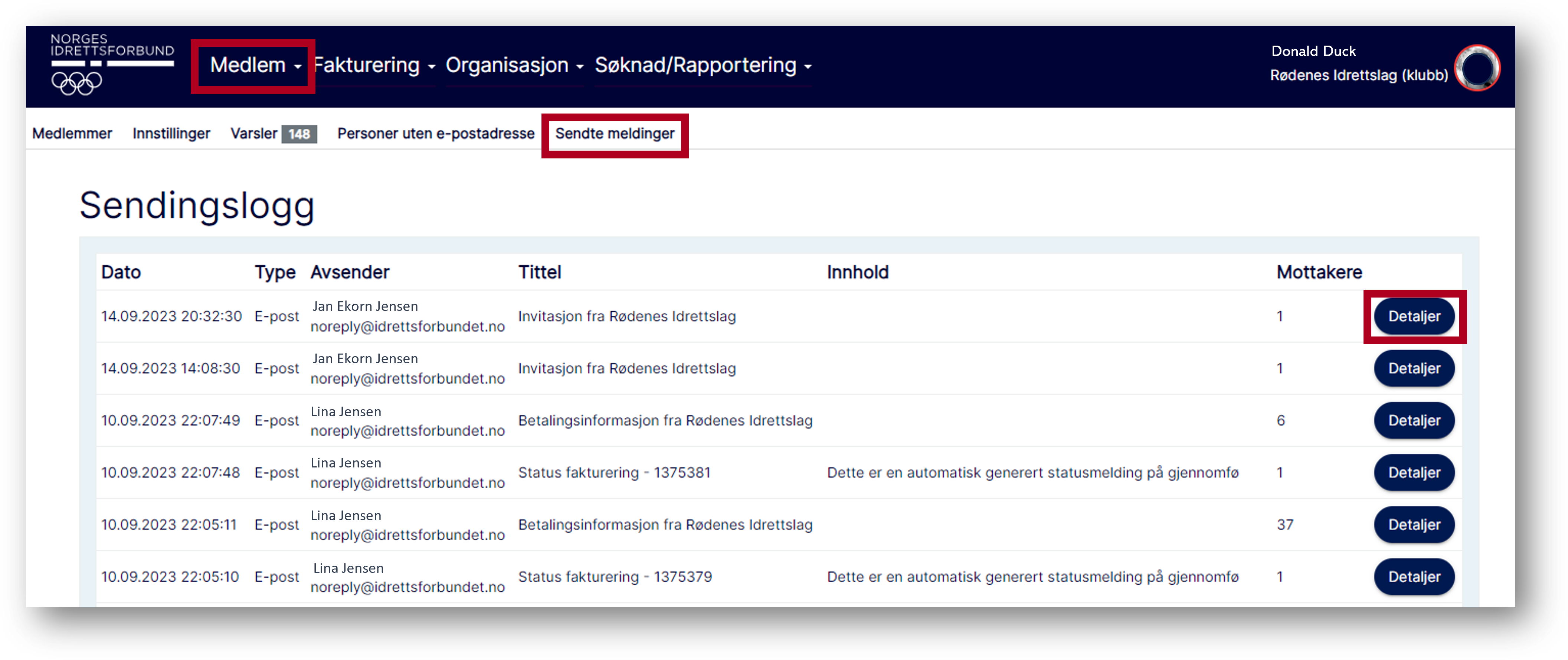Click Jan Ekorn Jensen in 20:32:30 row
The width and height of the screenshot is (1568, 660).
(x=365, y=306)
